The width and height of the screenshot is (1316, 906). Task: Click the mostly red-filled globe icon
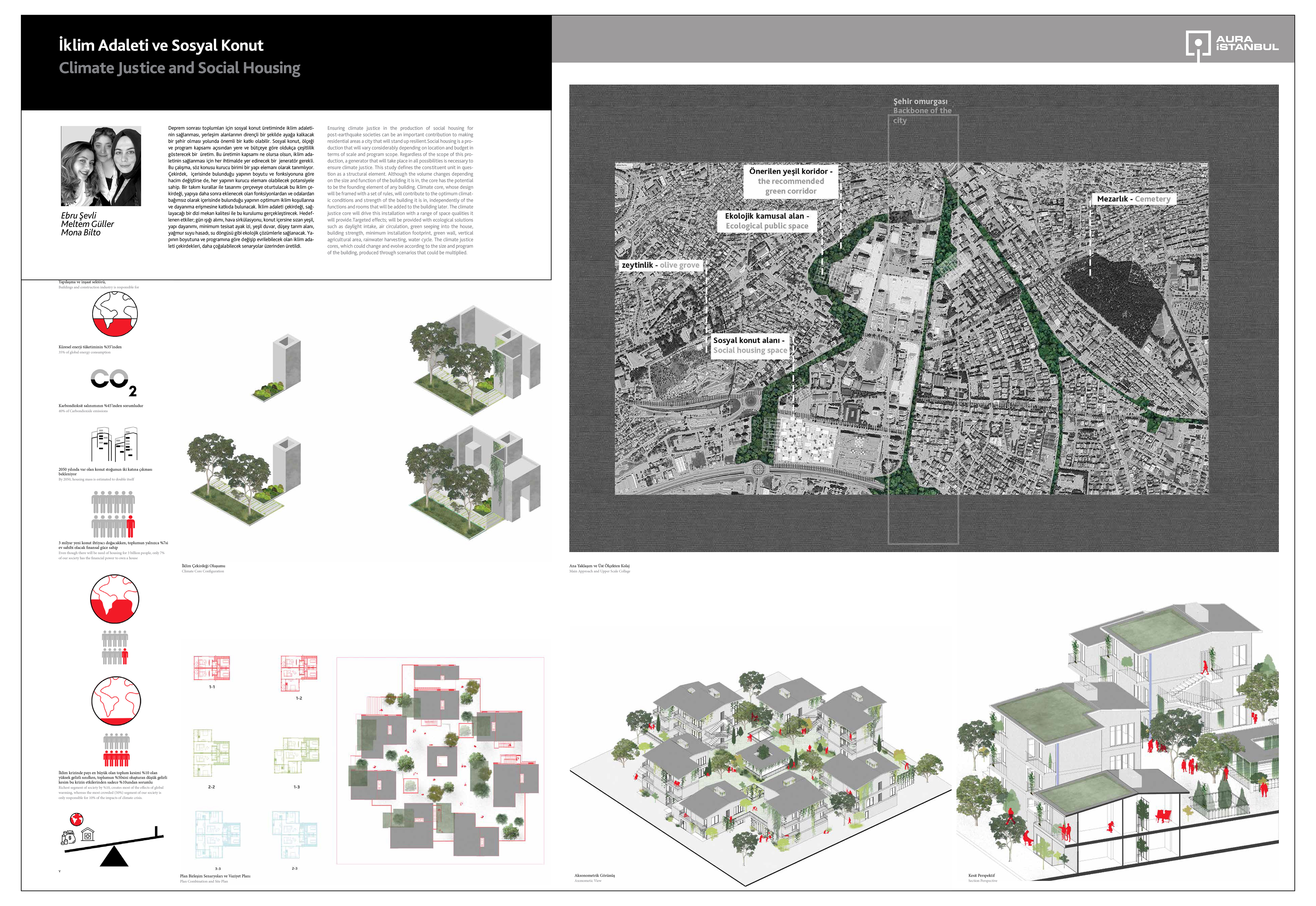coord(115,600)
